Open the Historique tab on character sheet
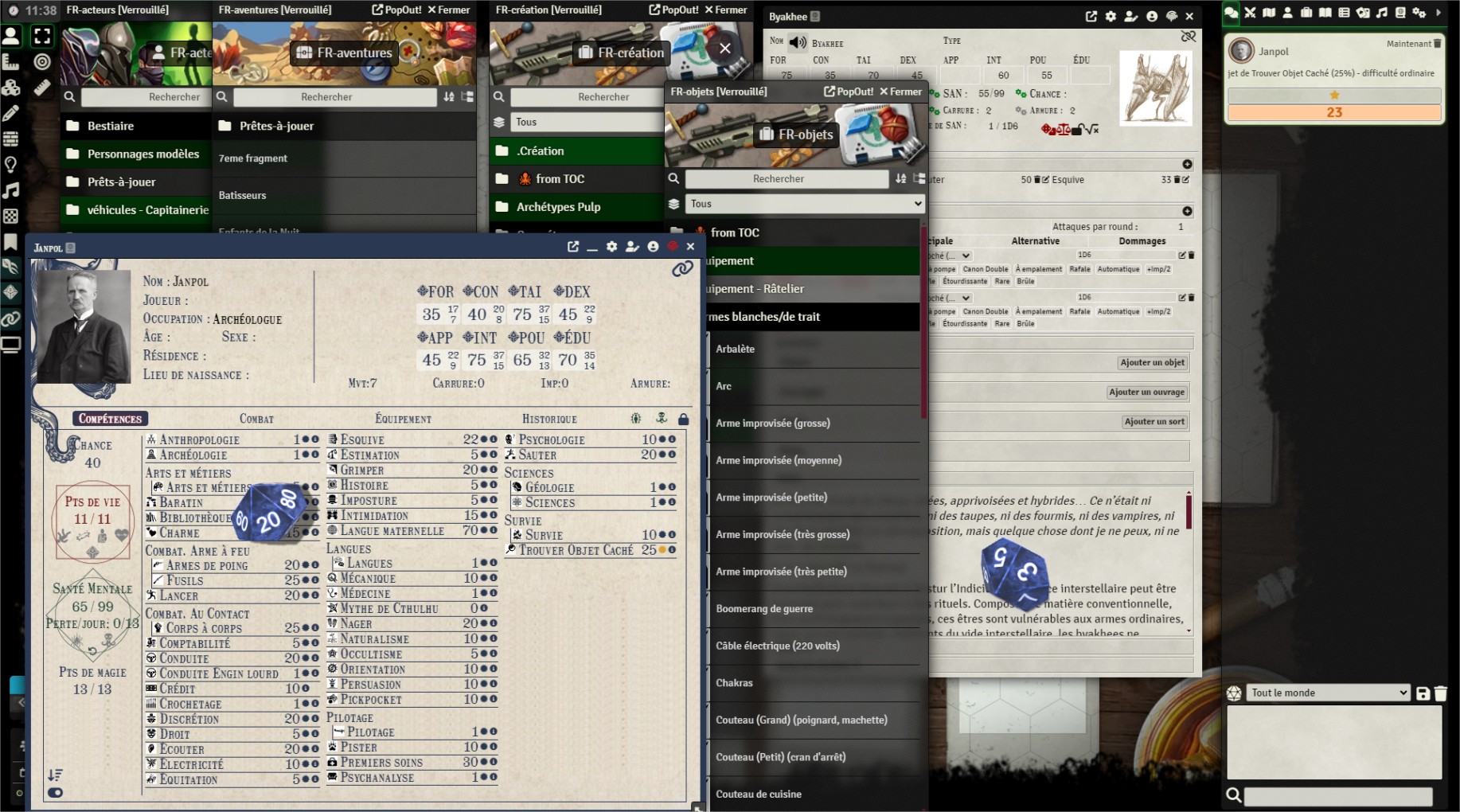 [548, 419]
